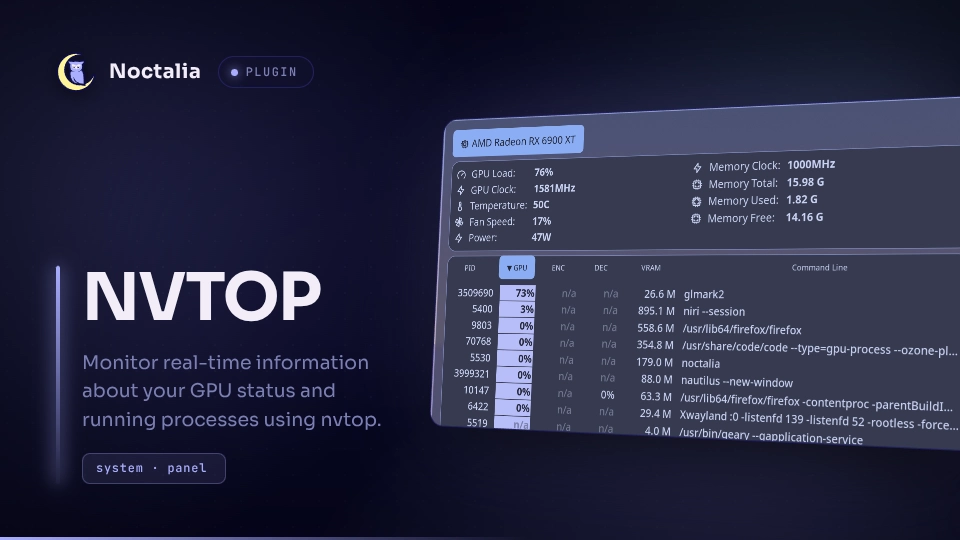This screenshot has width=960, height=540.
Task: Click PID 3509690
Action: (x=475, y=293)
